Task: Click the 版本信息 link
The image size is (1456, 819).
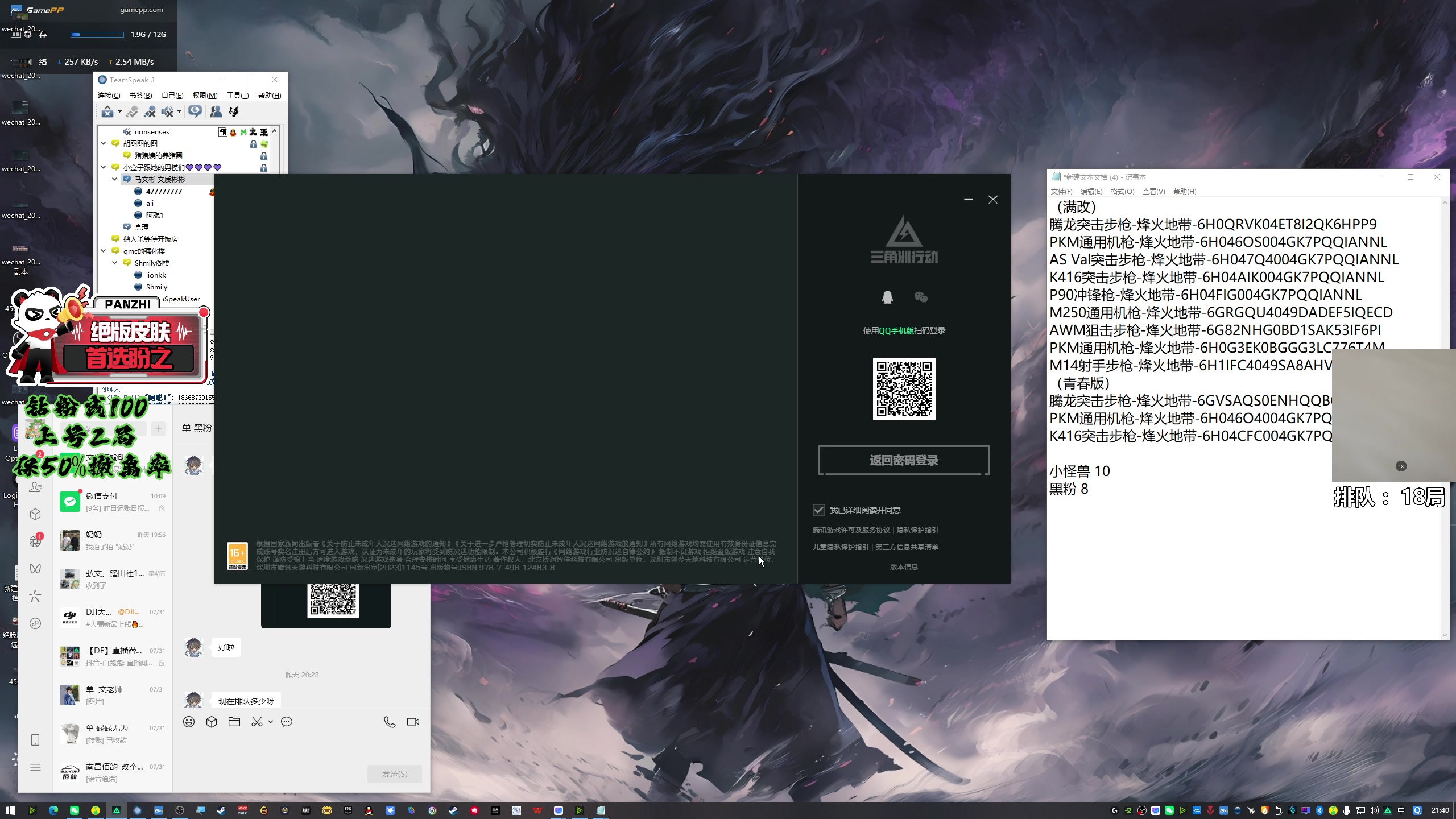Action: click(904, 567)
